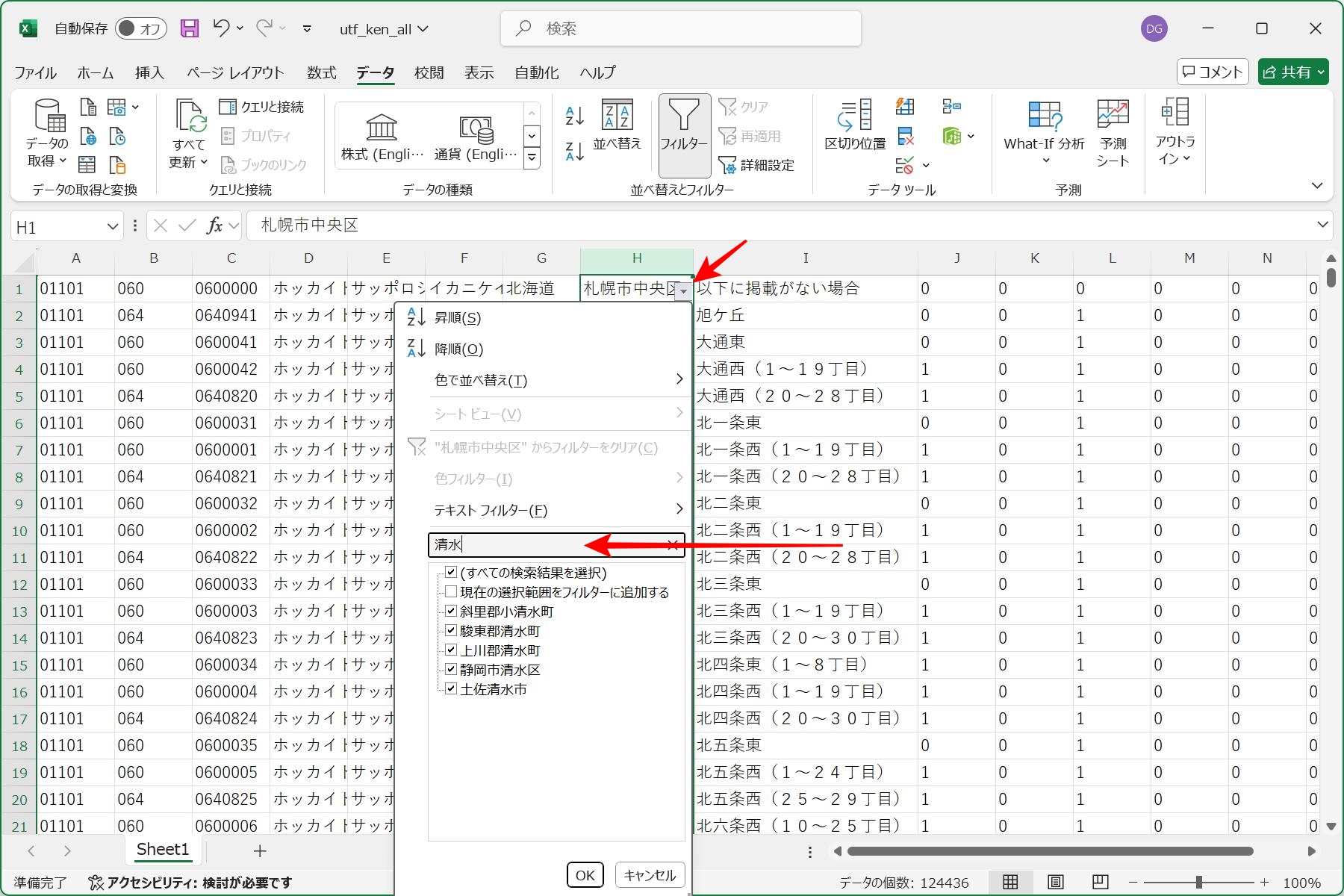
Task: Uncheck 土佐清水市 checkbox
Action: pos(451,689)
